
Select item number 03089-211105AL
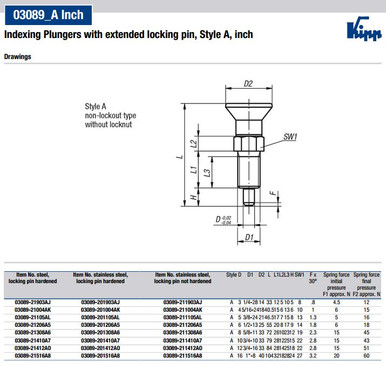click(x=183, y=317)
